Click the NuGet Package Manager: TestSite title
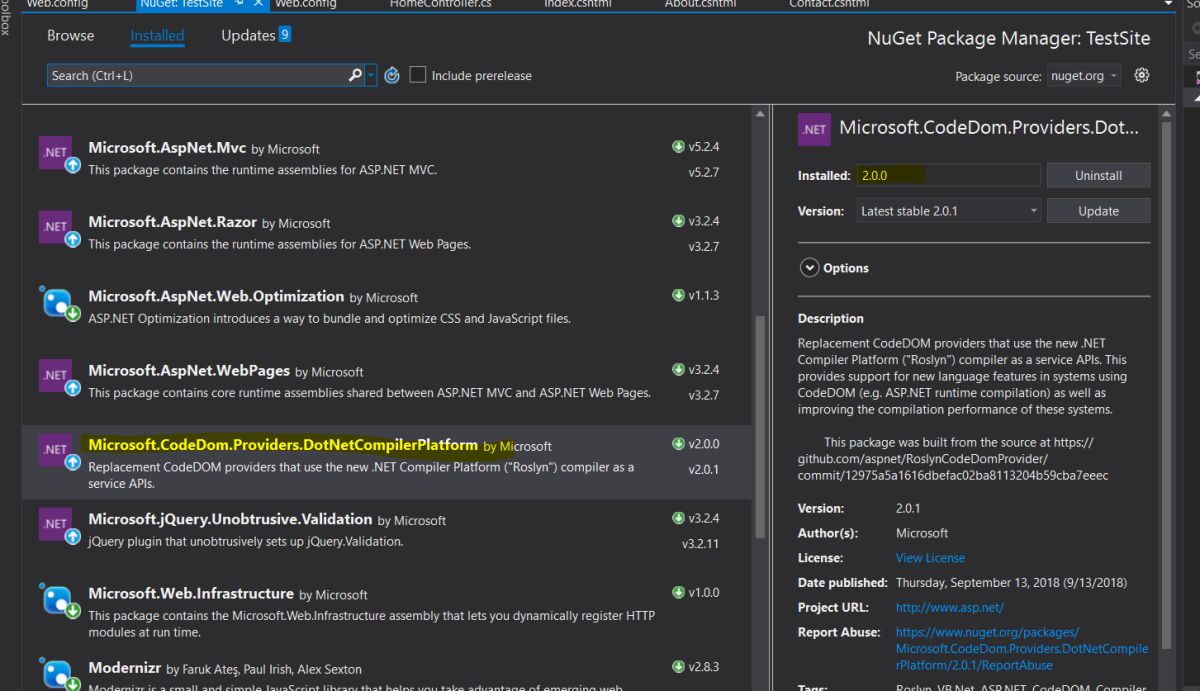 click(1009, 39)
